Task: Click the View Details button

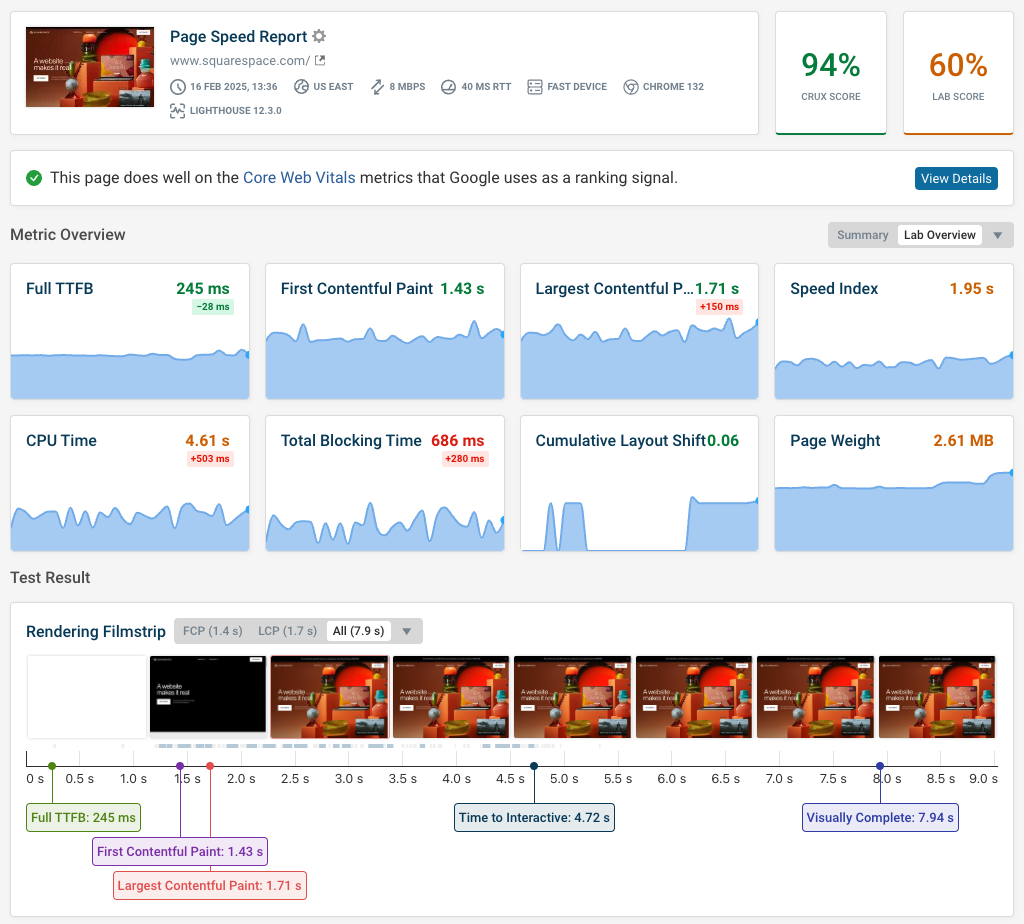Action: click(x=956, y=178)
